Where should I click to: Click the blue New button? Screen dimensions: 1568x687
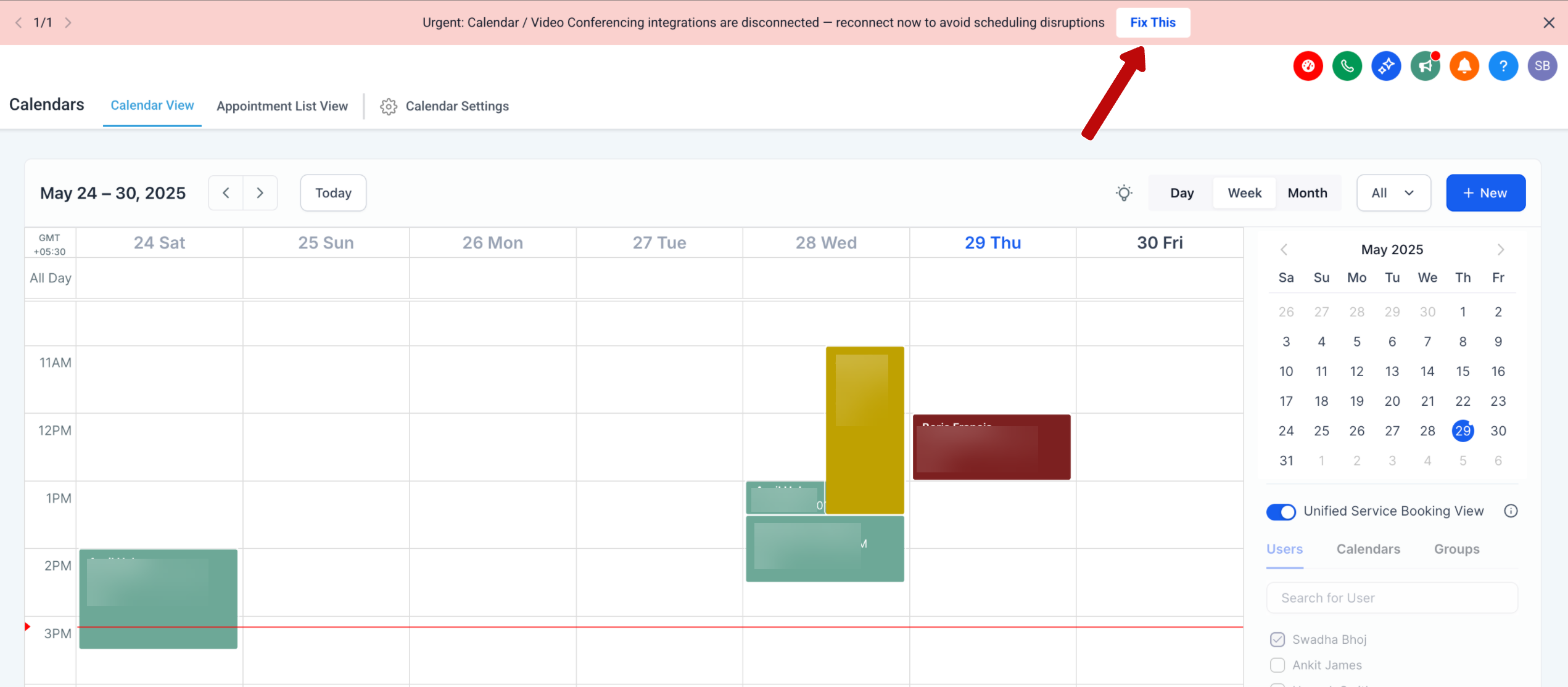point(1485,193)
